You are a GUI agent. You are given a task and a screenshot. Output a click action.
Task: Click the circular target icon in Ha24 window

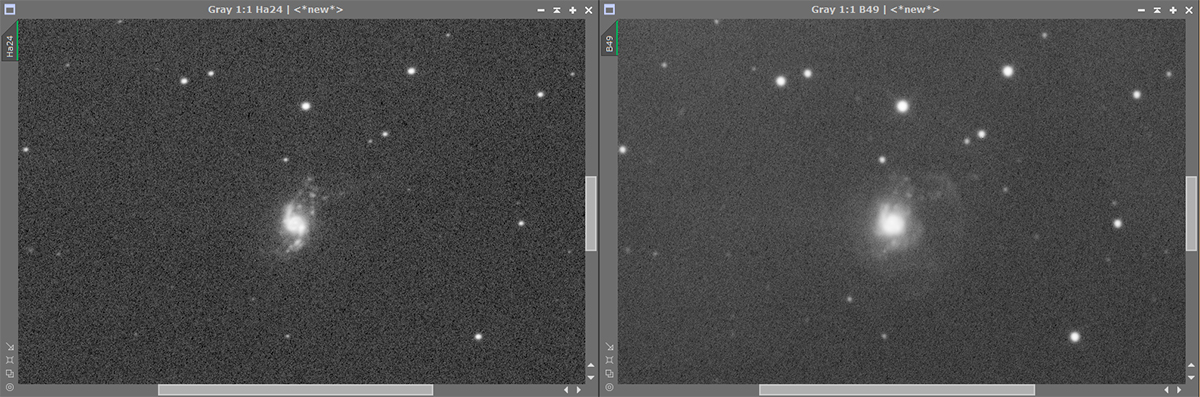click(9, 386)
